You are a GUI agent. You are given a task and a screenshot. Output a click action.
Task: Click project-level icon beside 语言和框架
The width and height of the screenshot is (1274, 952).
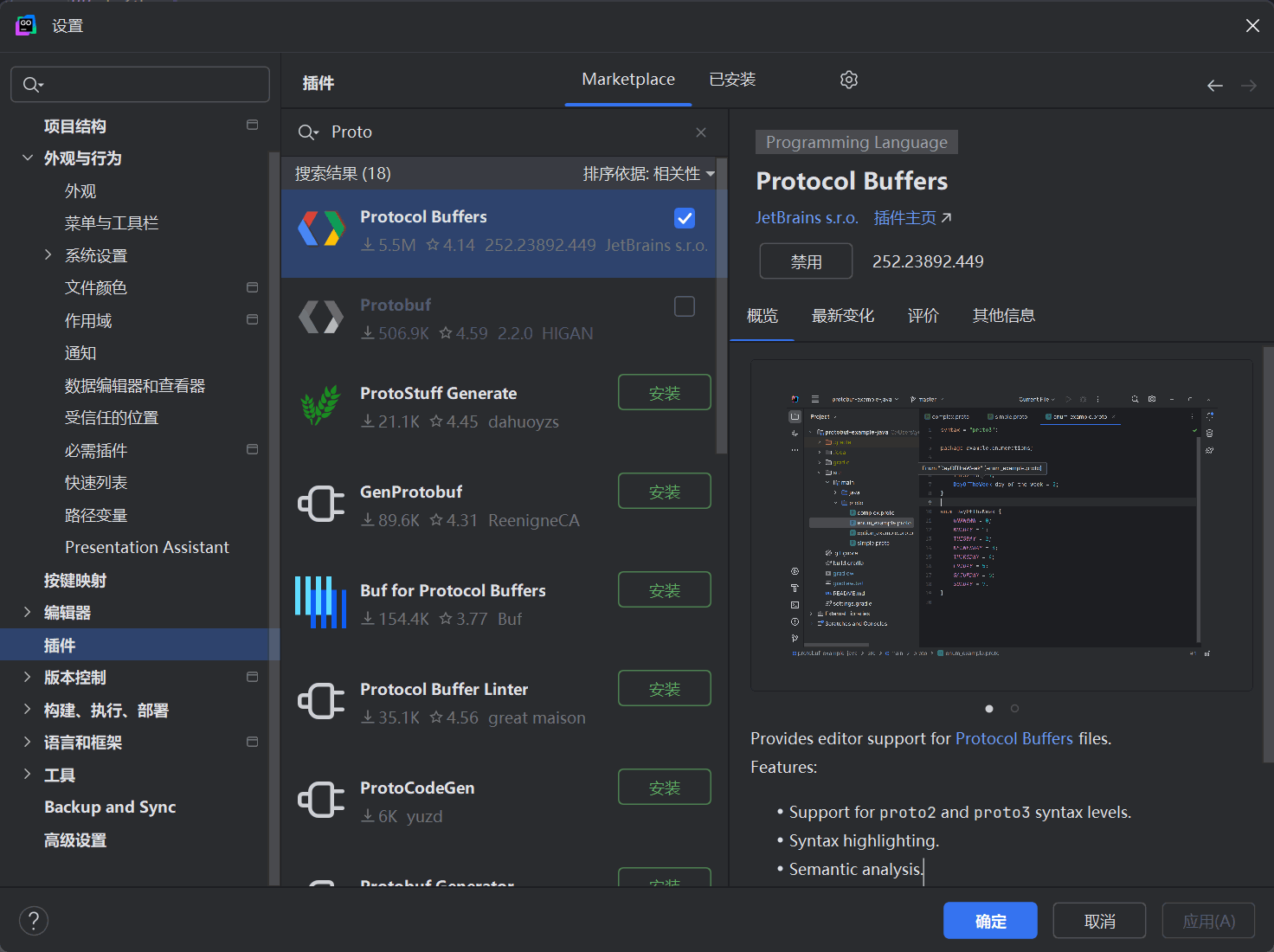pos(253,742)
